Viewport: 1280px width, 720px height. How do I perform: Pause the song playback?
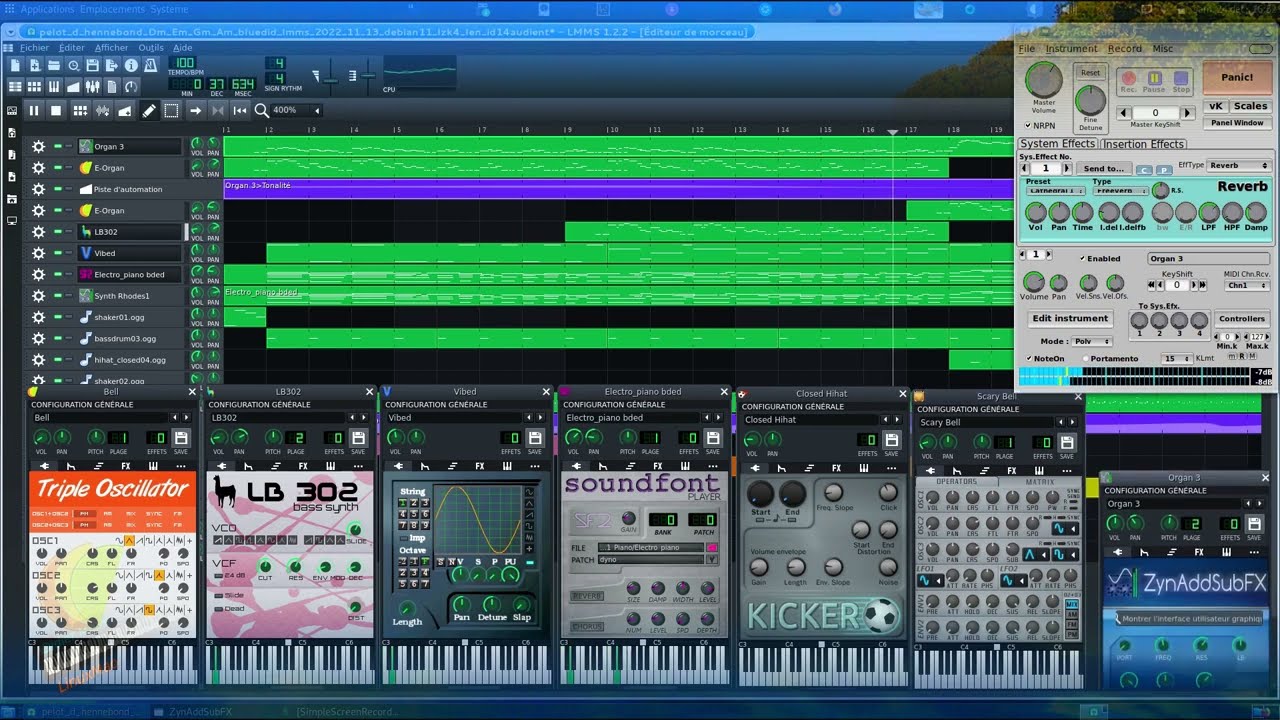coord(34,111)
